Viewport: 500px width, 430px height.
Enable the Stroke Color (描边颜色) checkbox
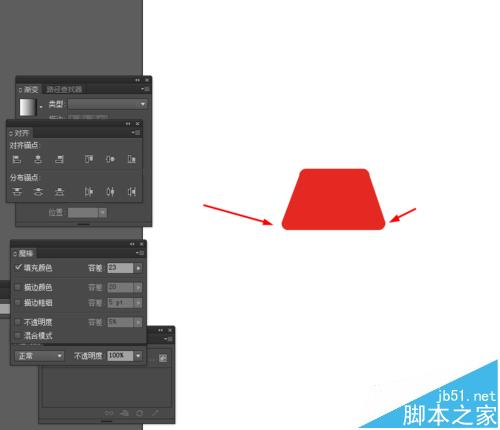pyautogui.click(x=18, y=287)
